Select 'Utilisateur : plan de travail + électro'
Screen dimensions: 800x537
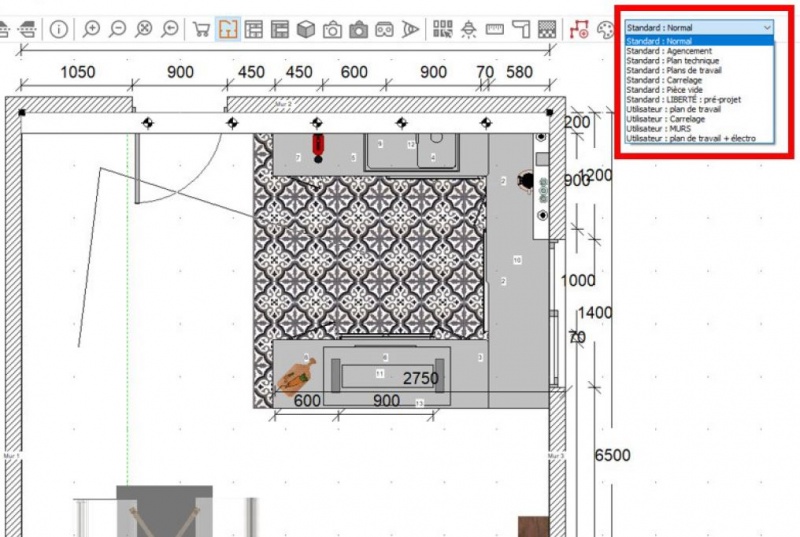point(690,138)
